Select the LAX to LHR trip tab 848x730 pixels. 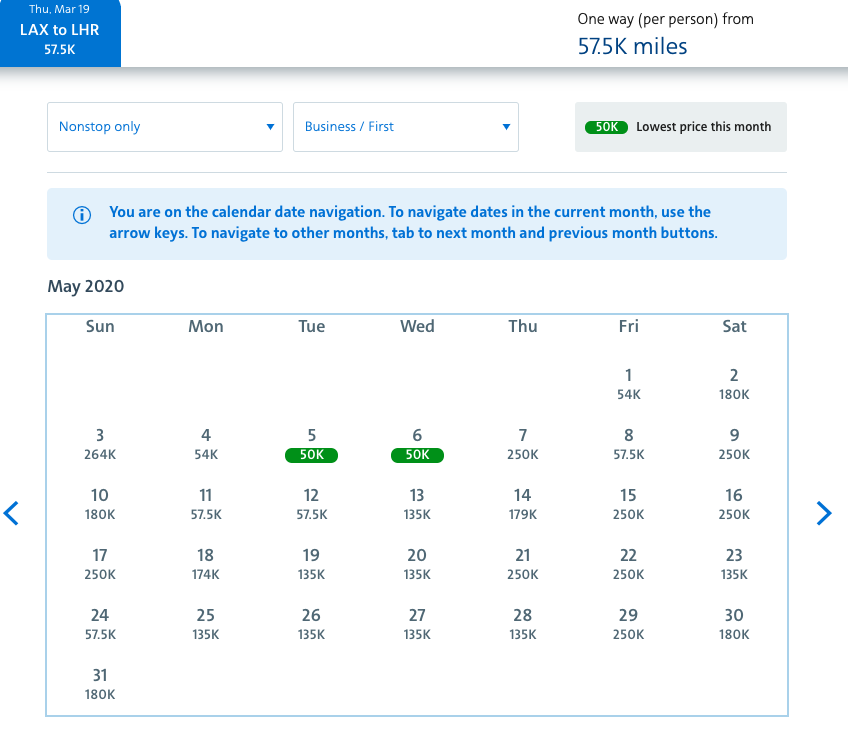coord(60,31)
